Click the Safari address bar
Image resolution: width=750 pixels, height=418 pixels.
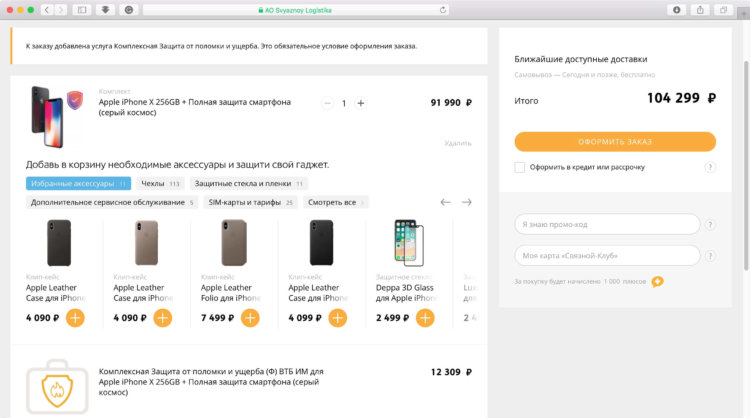click(x=296, y=10)
